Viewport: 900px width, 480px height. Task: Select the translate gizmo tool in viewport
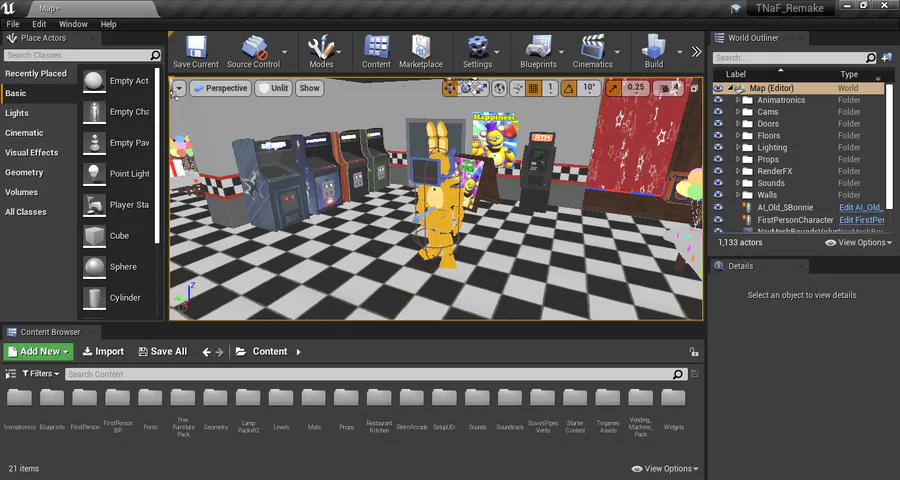449,88
